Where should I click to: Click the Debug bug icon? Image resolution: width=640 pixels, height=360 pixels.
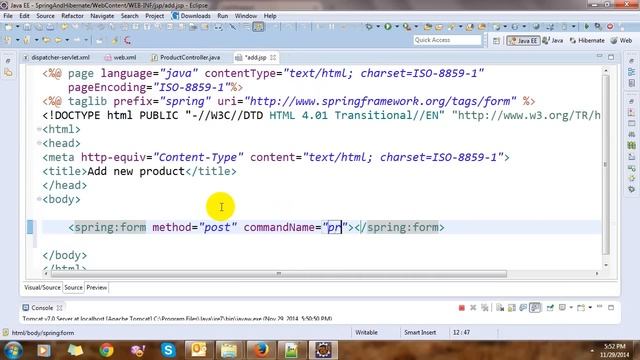pyautogui.click(x=369, y=27)
